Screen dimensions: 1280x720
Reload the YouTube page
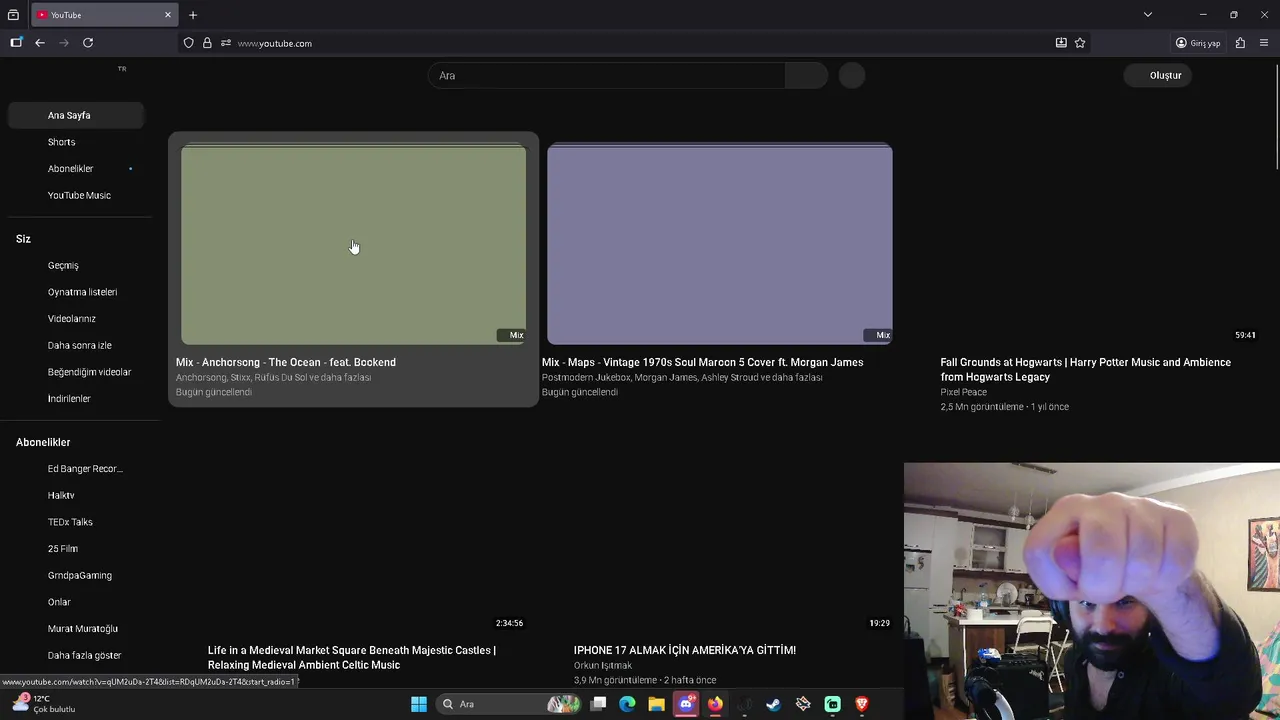88,43
